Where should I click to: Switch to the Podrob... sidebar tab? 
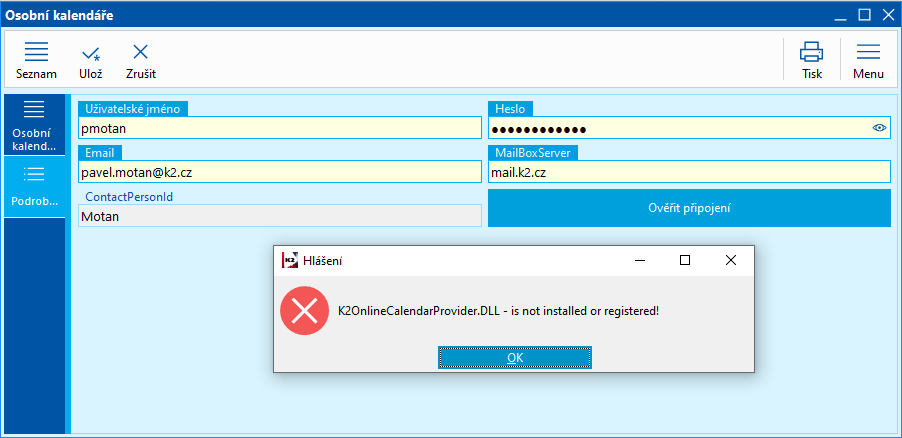tap(35, 186)
